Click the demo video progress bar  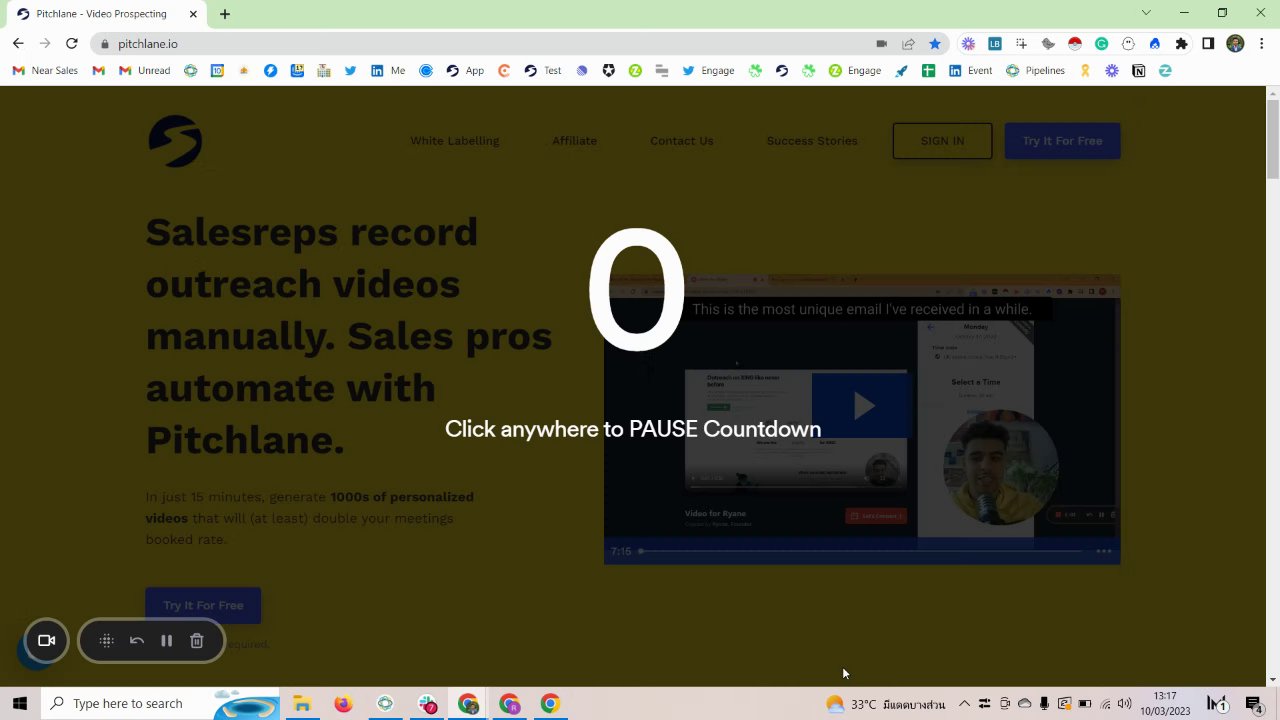click(x=861, y=551)
